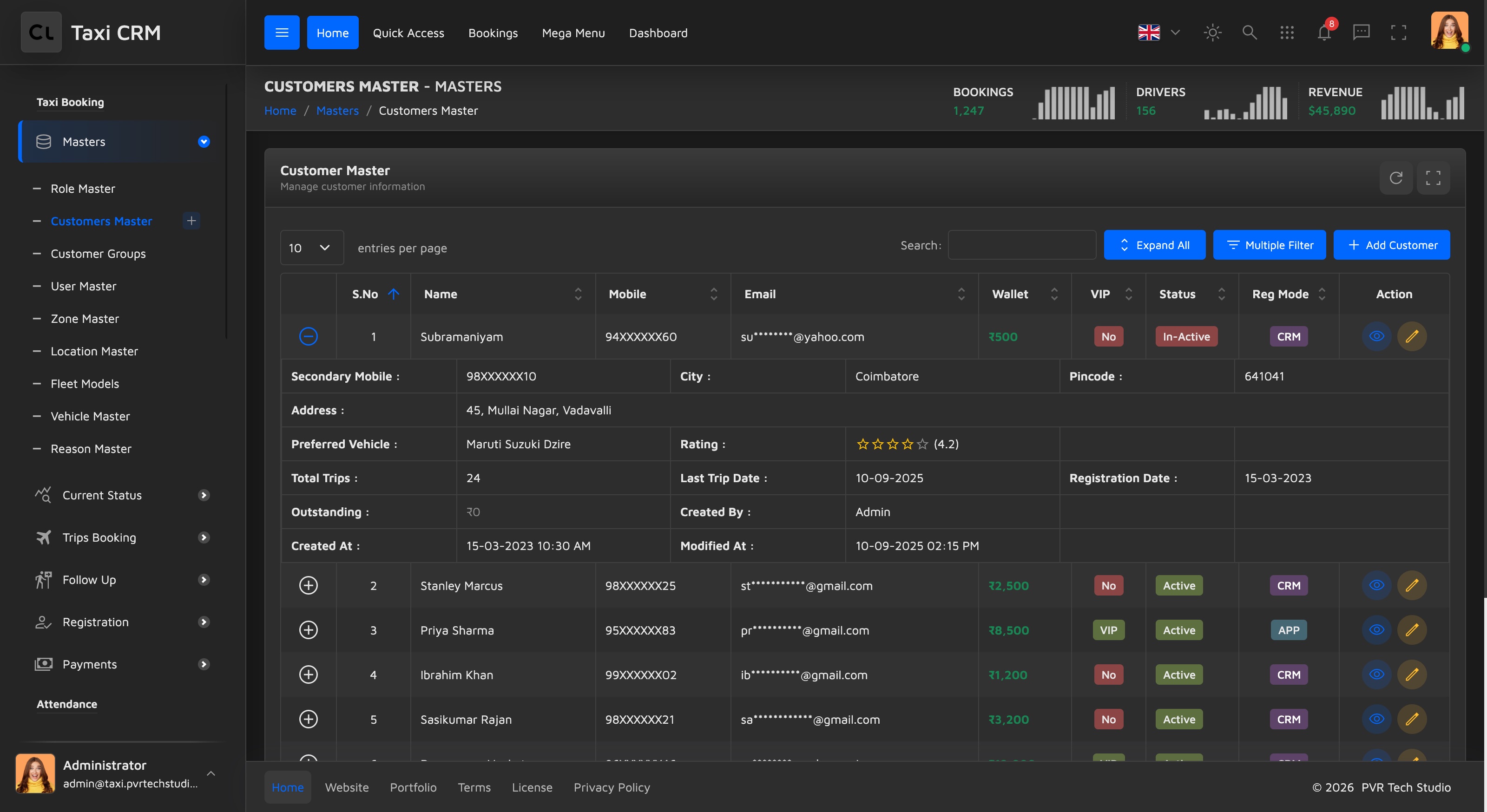Click the Current Status chart icon

coord(43,495)
